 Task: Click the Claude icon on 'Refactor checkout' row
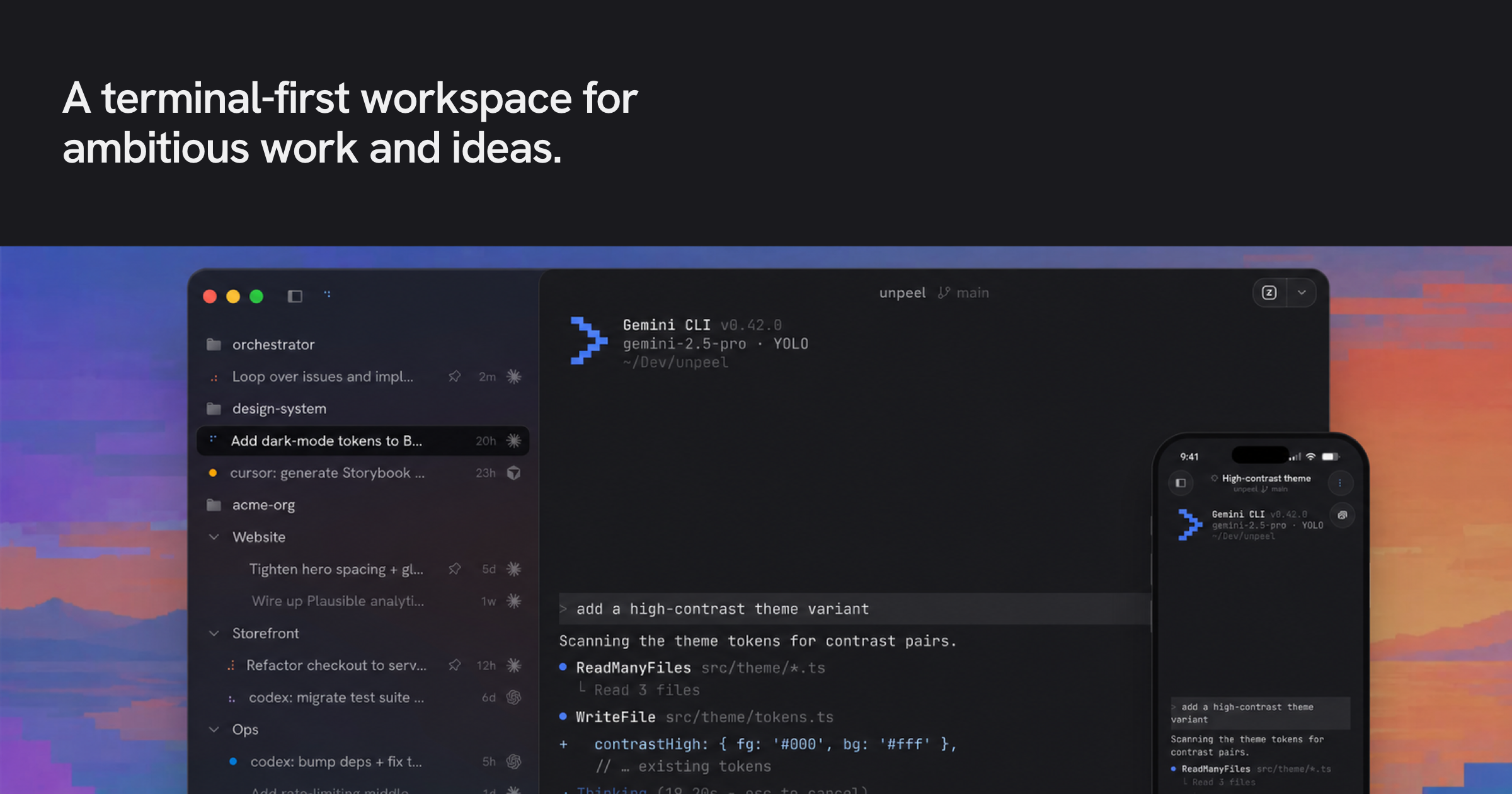click(514, 665)
